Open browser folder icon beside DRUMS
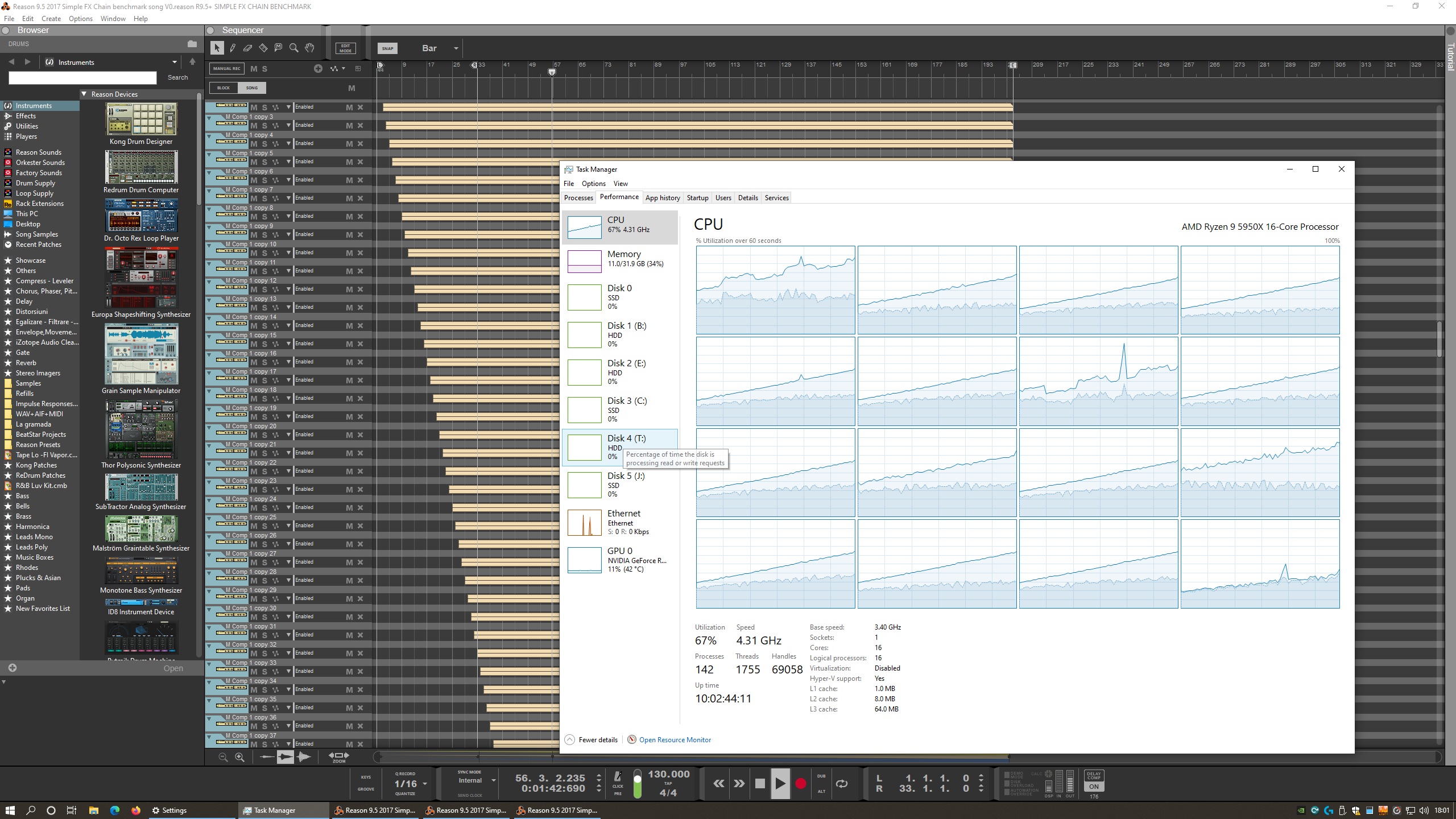 pyautogui.click(x=192, y=44)
